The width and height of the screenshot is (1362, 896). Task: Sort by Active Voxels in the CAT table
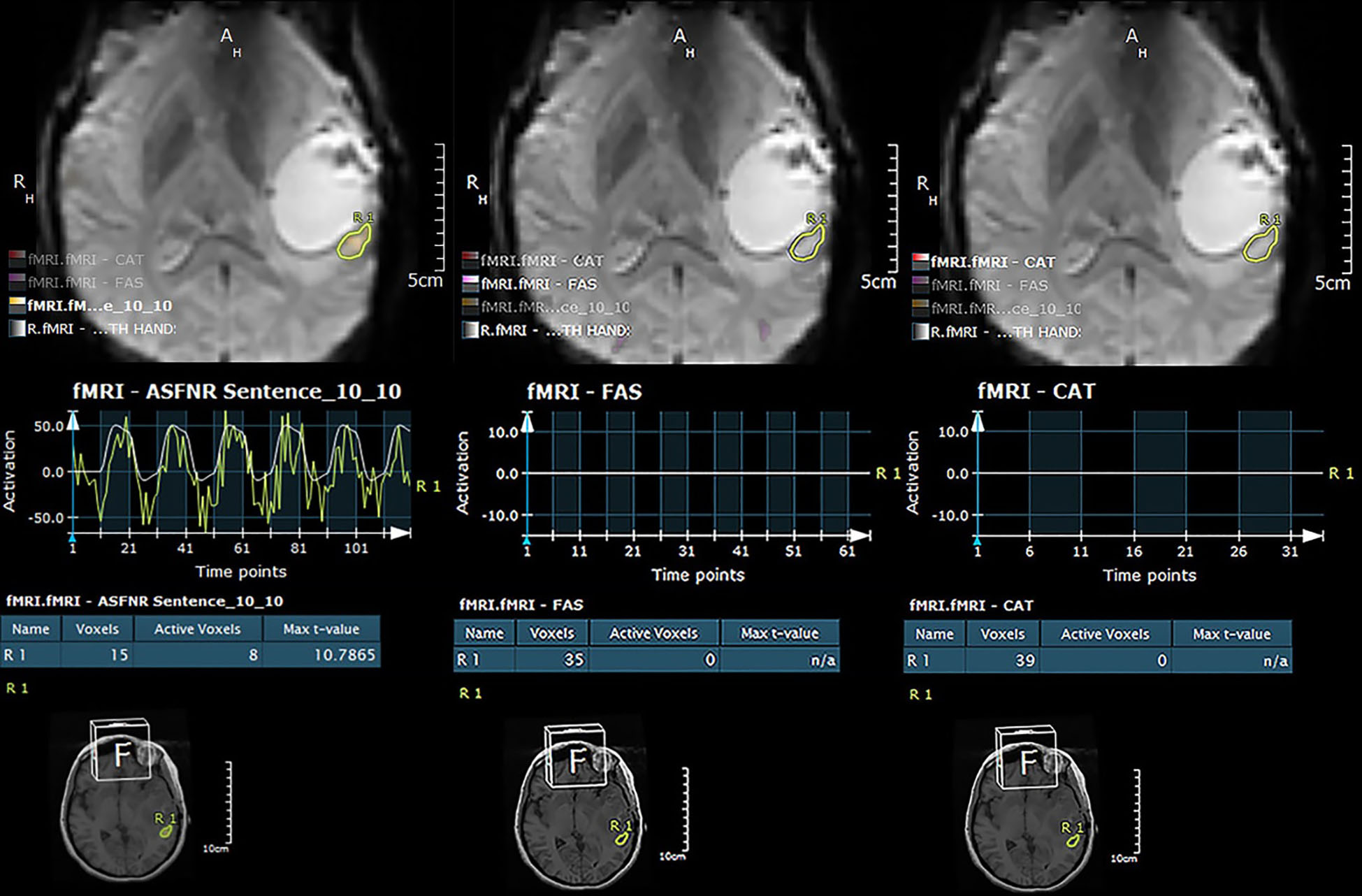1105,634
